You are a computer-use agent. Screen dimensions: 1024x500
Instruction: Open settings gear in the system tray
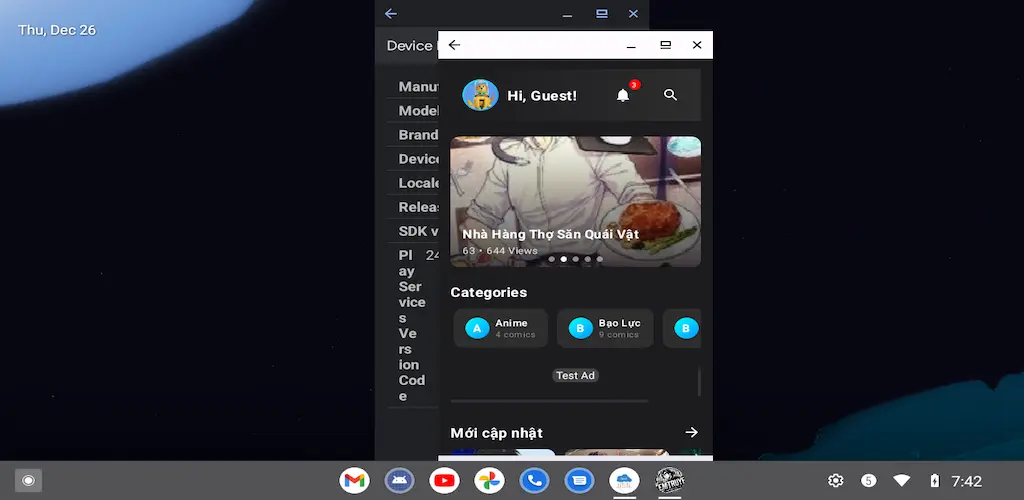pyautogui.click(x=835, y=481)
